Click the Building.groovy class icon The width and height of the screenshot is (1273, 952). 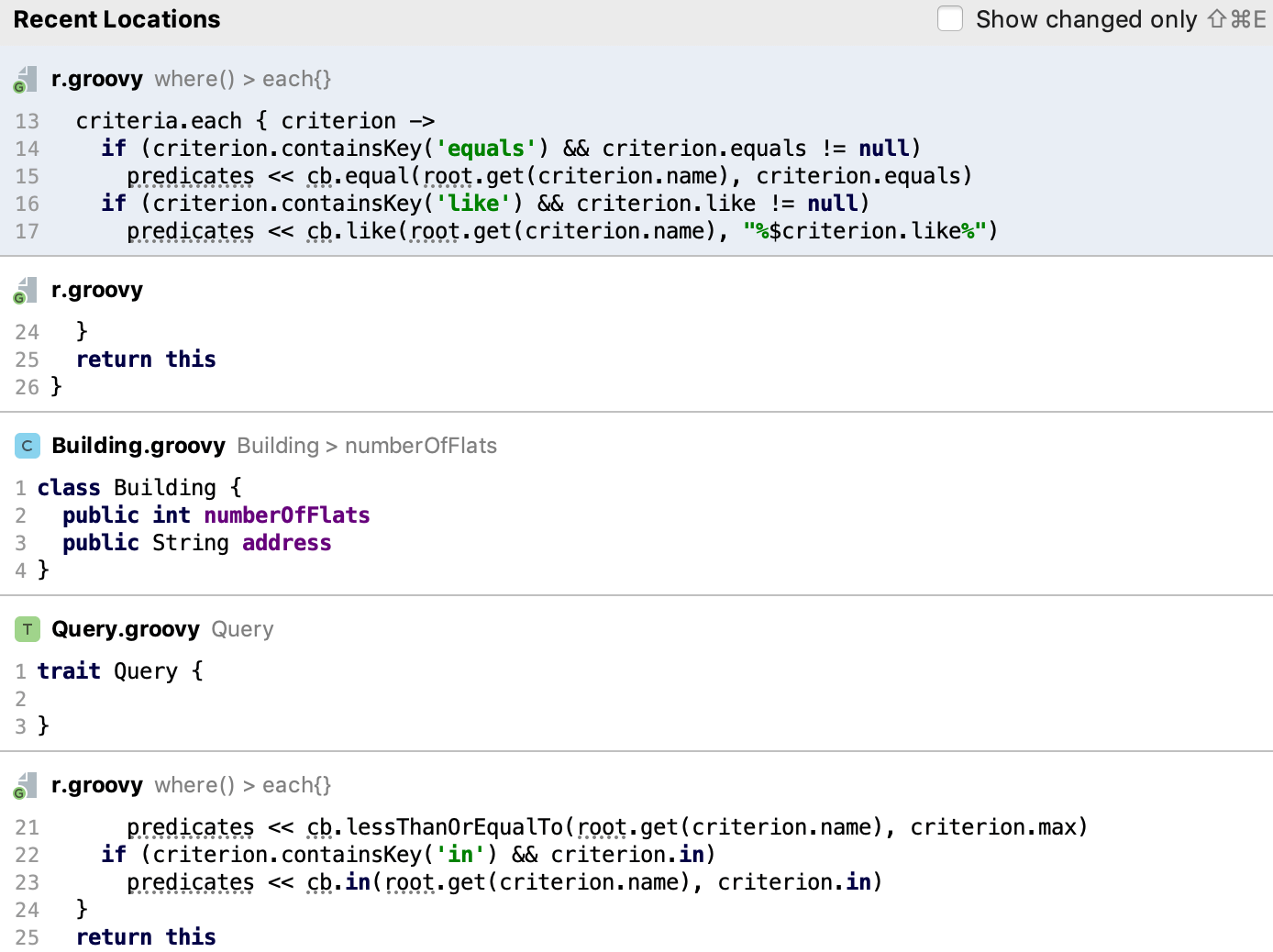(x=28, y=446)
